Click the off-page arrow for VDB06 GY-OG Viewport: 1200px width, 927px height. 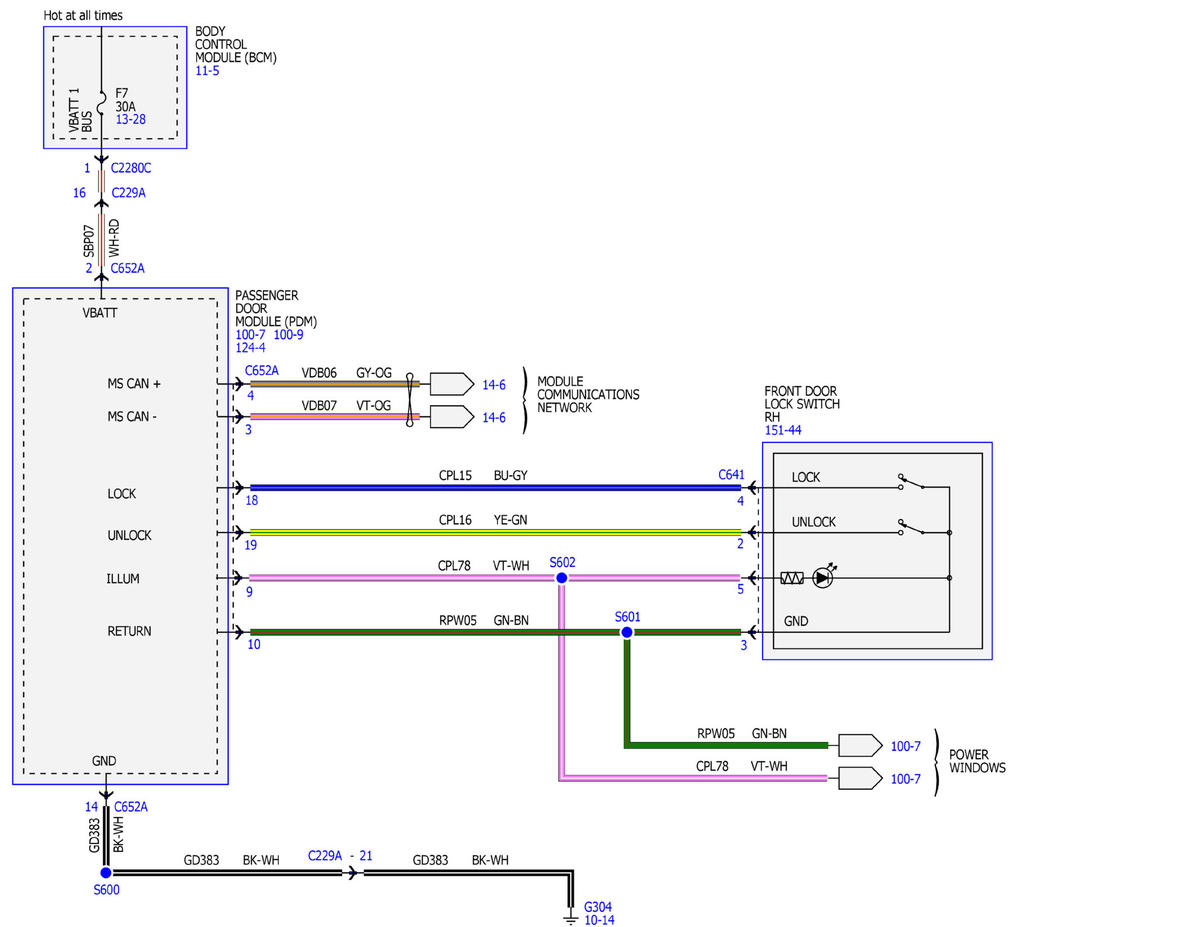(x=450, y=383)
